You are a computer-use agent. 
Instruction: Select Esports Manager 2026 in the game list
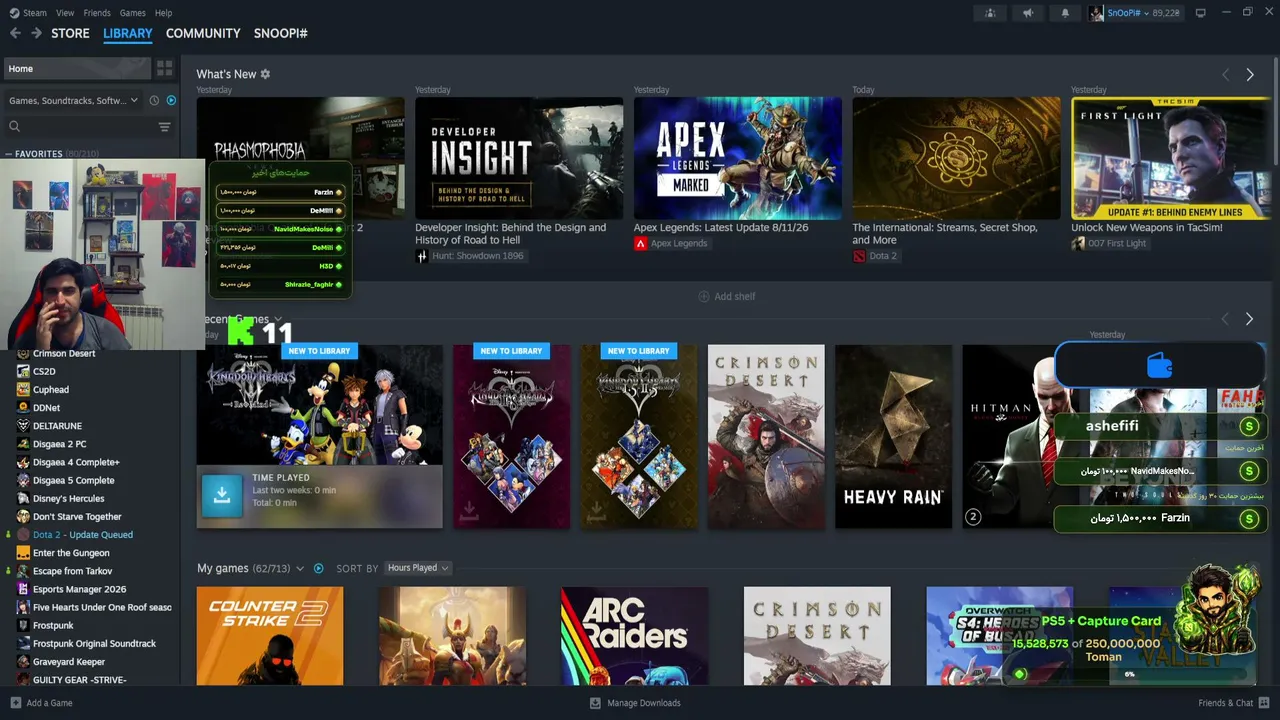tap(80, 590)
